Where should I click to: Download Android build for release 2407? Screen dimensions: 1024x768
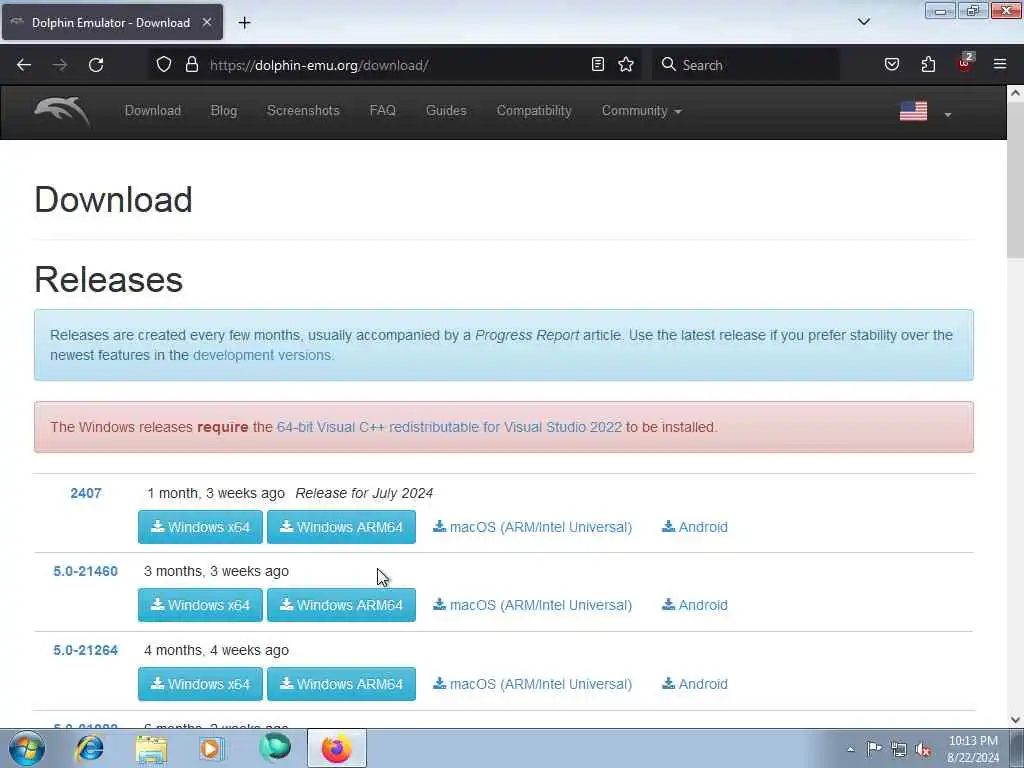[695, 527]
